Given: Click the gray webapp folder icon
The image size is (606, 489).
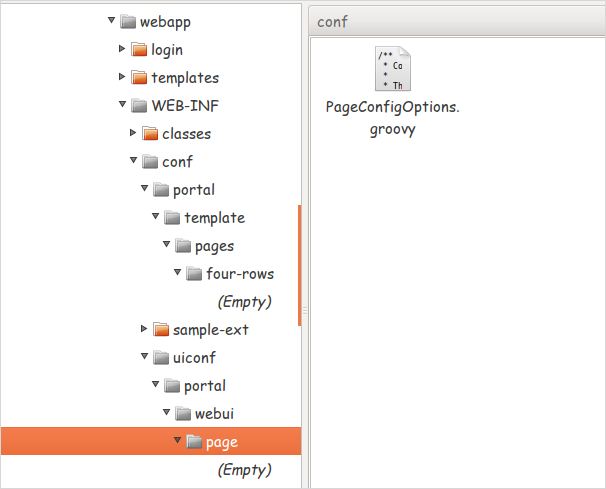Looking at the screenshot, I should [128, 22].
